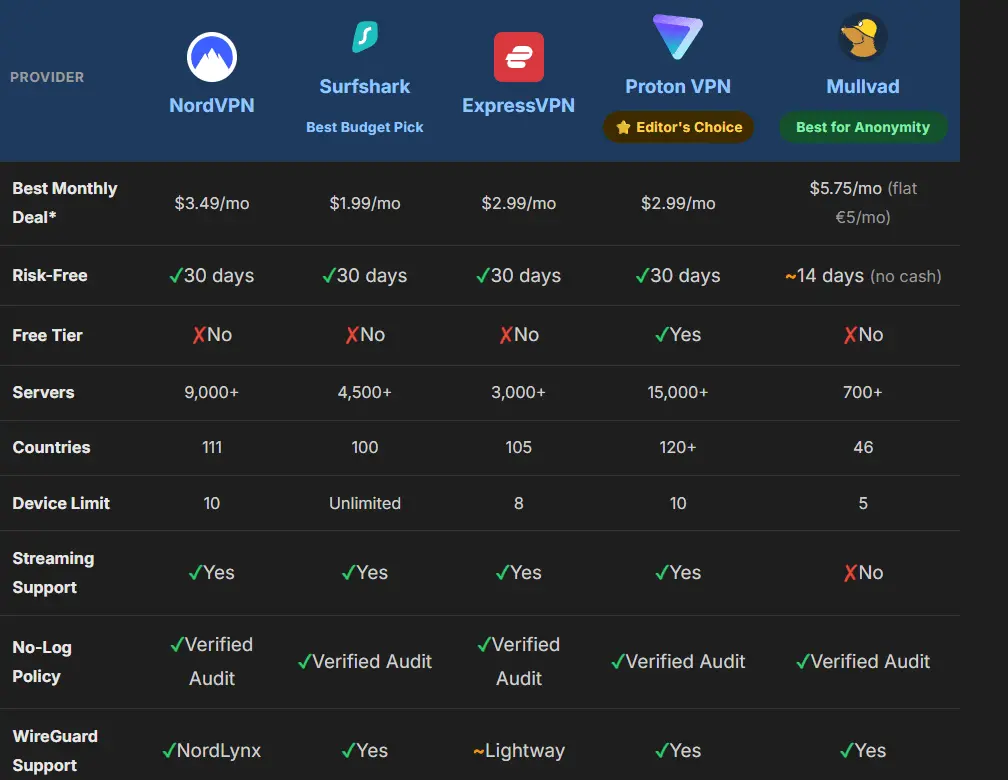Click Surfshark's 100 countries value
1008x780 pixels.
364,448
